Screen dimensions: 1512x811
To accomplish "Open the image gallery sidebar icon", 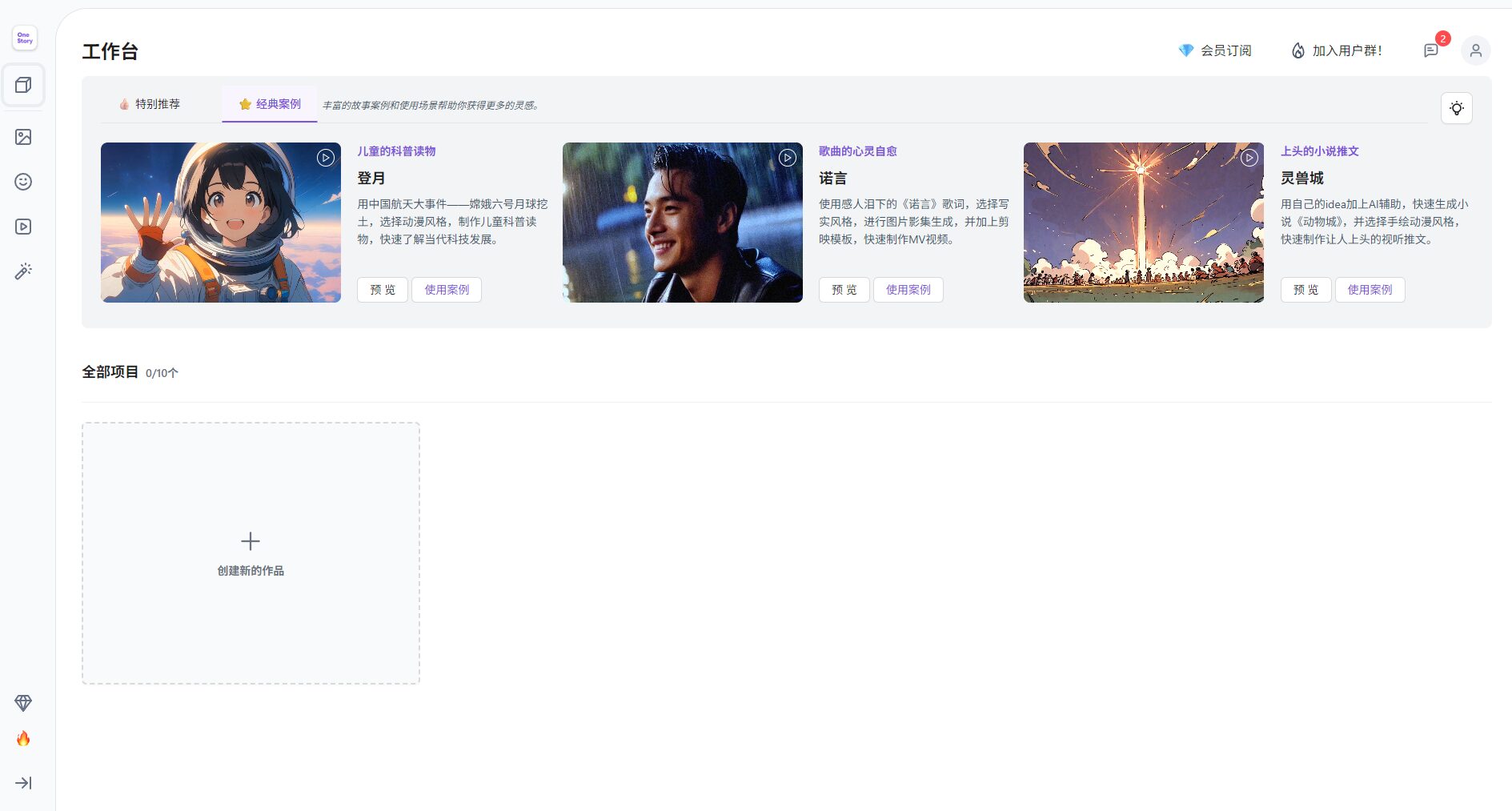I will pos(23,137).
